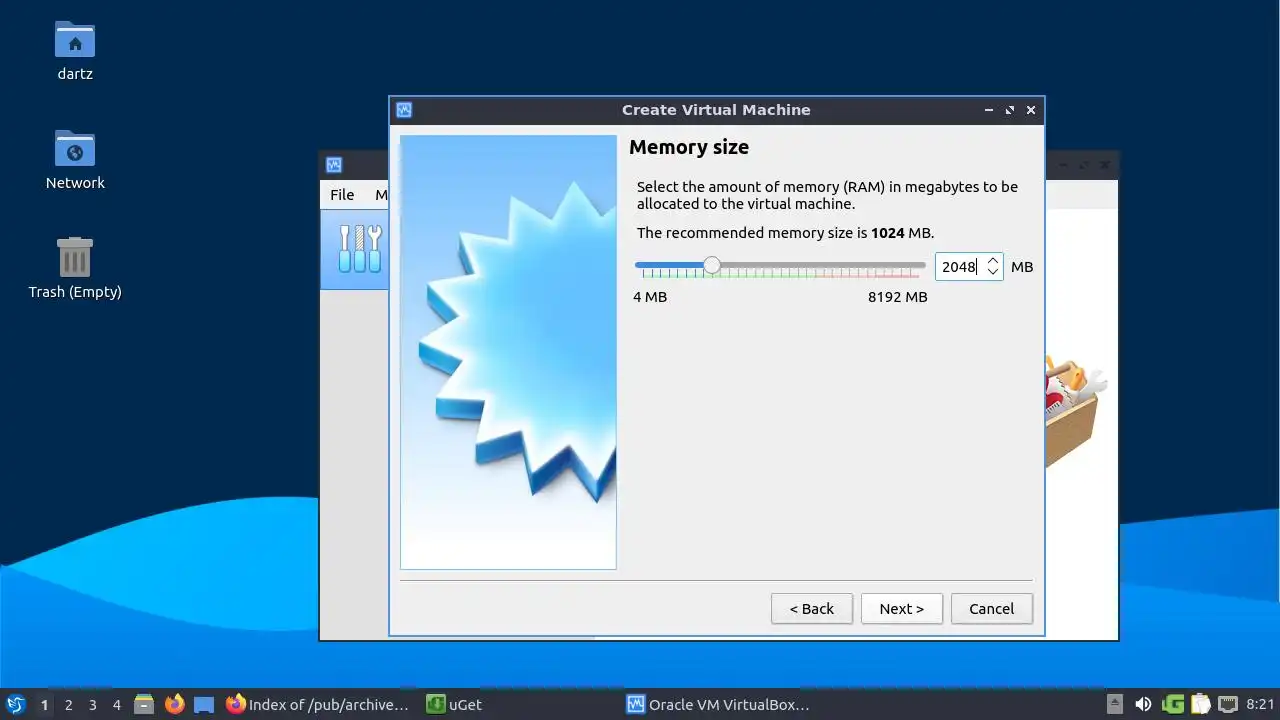
Task: Close the Create Virtual Machine dialog
Action: pyautogui.click(x=1031, y=110)
